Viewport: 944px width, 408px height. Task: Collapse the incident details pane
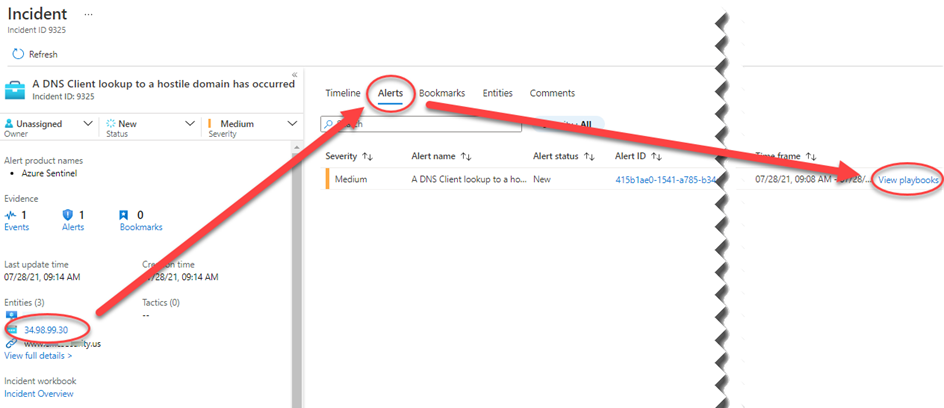pyautogui.click(x=294, y=75)
